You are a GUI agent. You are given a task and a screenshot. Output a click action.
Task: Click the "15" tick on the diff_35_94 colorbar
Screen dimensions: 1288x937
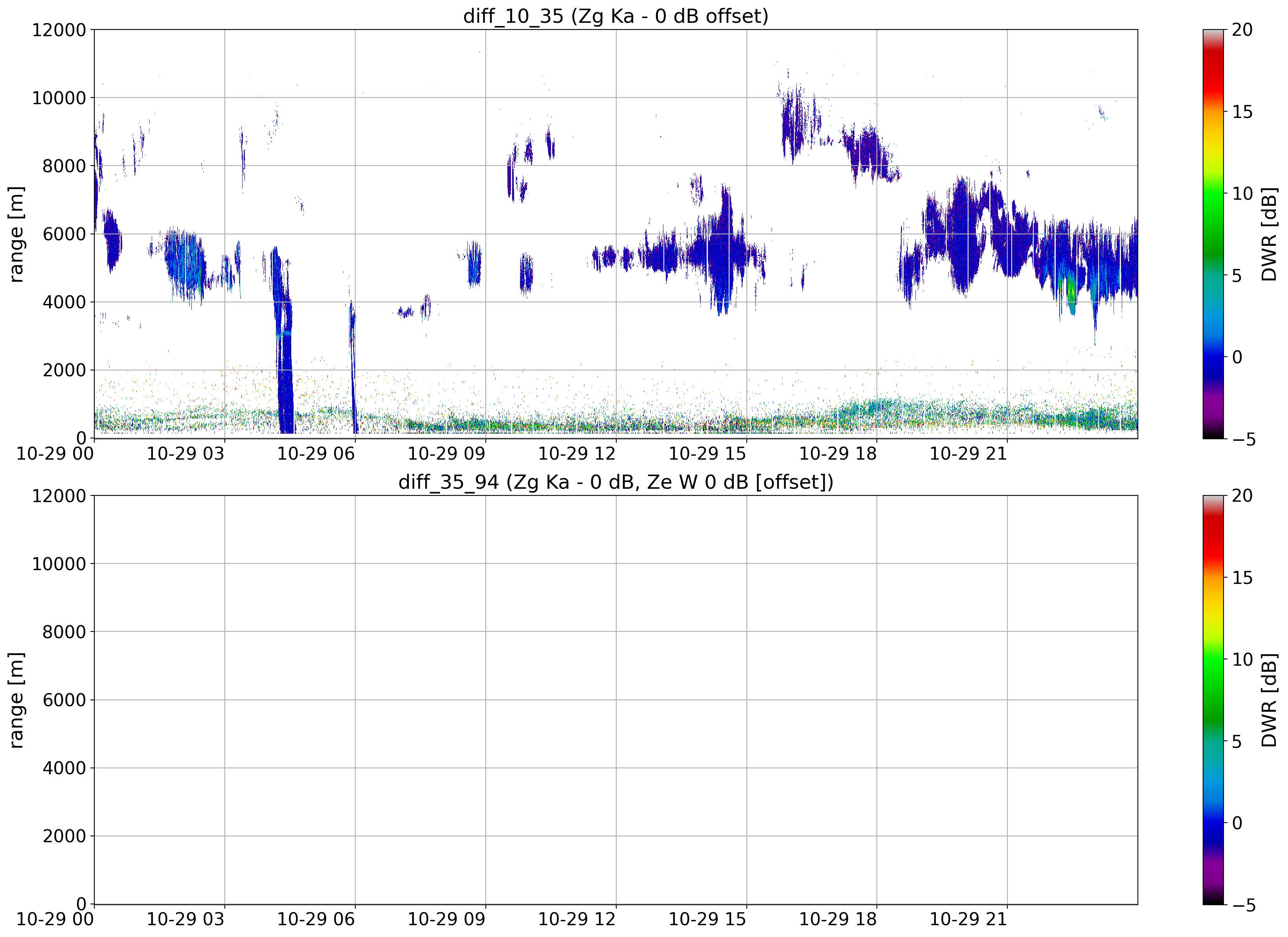(x=1242, y=578)
